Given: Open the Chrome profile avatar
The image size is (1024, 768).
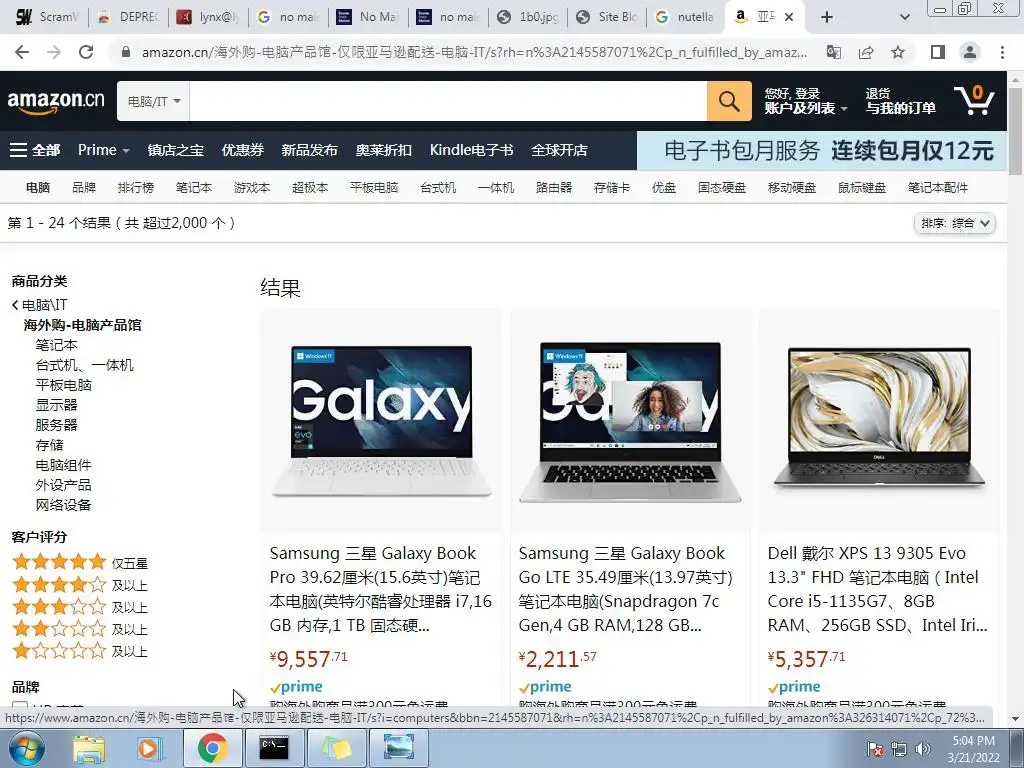Looking at the screenshot, I should [x=970, y=52].
